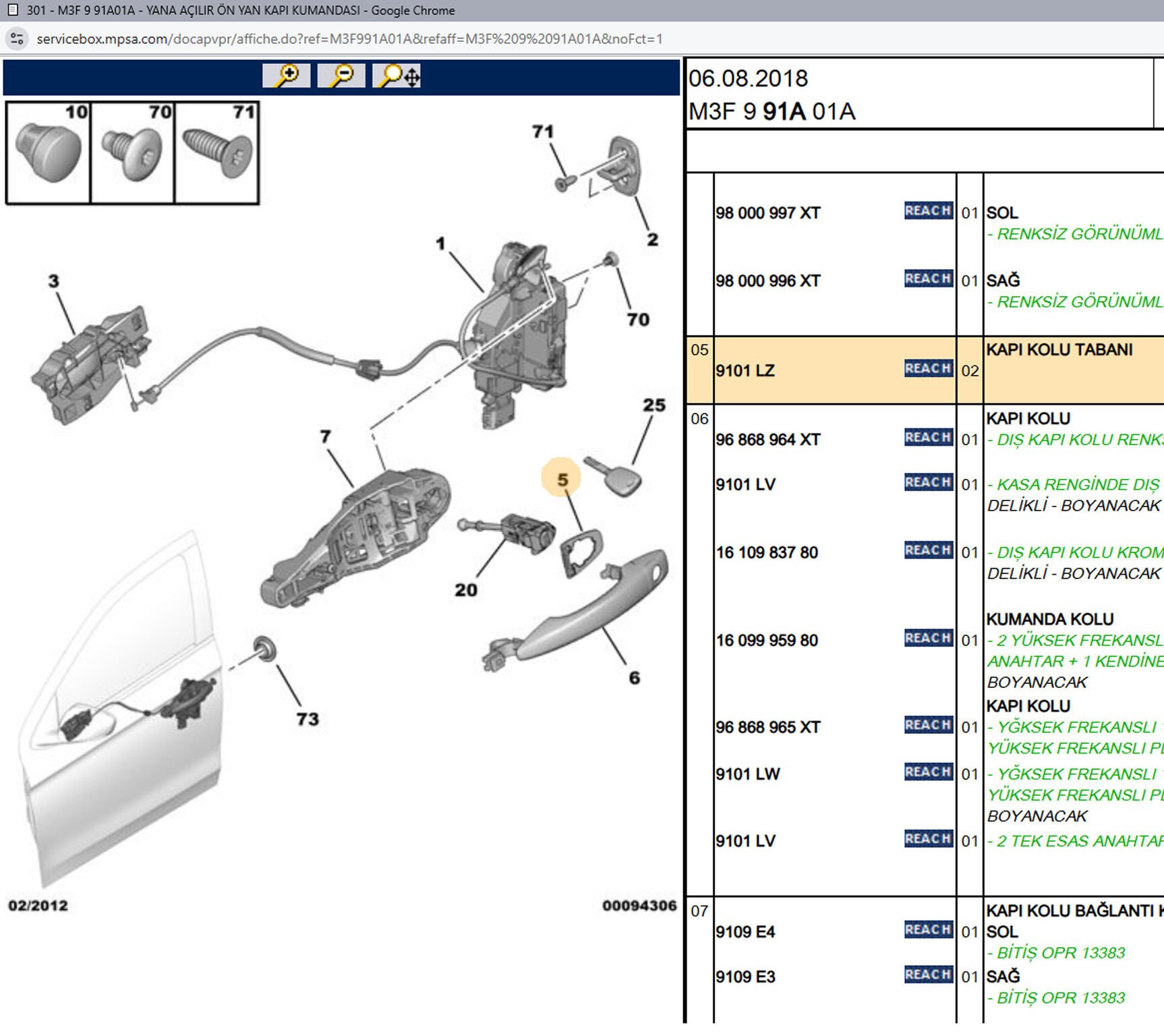Image resolution: width=1164 pixels, height=1036 pixels.
Task: Click the browser address bar URL
Action: tap(349, 39)
